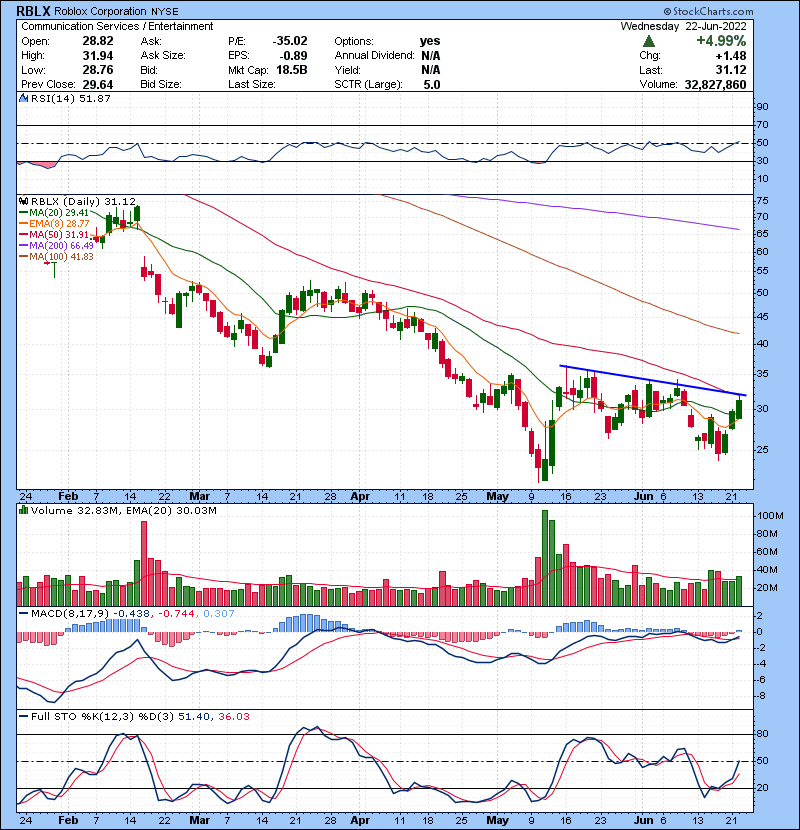Click the tallest green volume bar in May
800x830 pixels.
[545, 557]
